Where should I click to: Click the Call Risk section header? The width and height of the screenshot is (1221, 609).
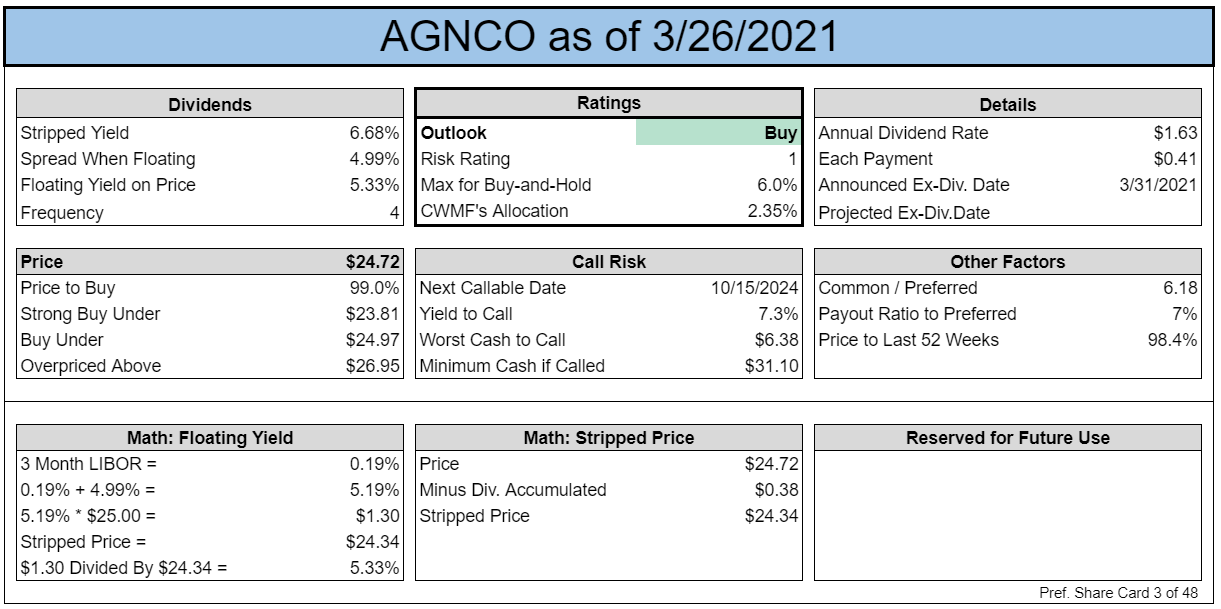click(609, 262)
